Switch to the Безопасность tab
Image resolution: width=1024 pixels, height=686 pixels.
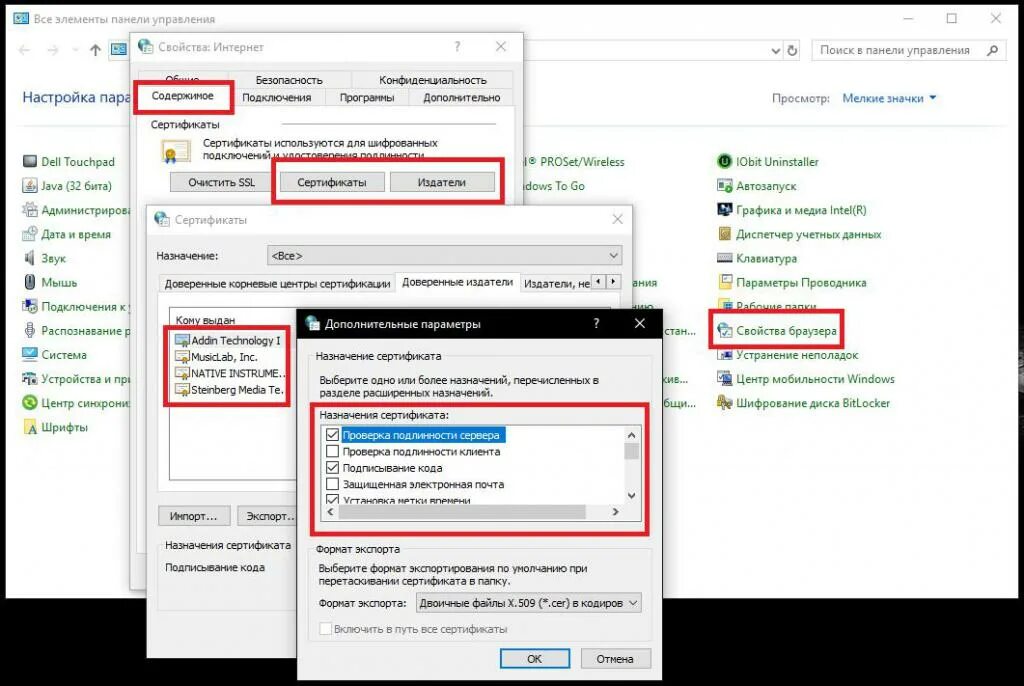point(289,80)
